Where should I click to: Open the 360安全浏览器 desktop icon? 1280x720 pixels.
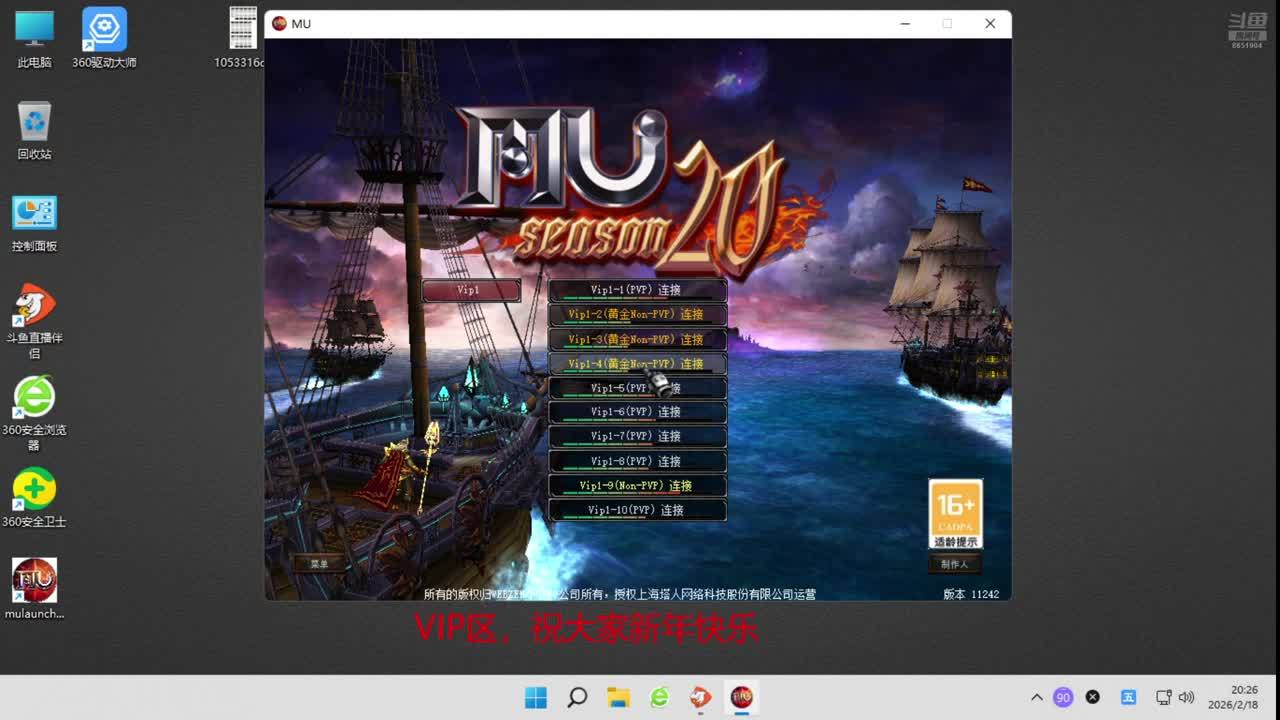34,397
